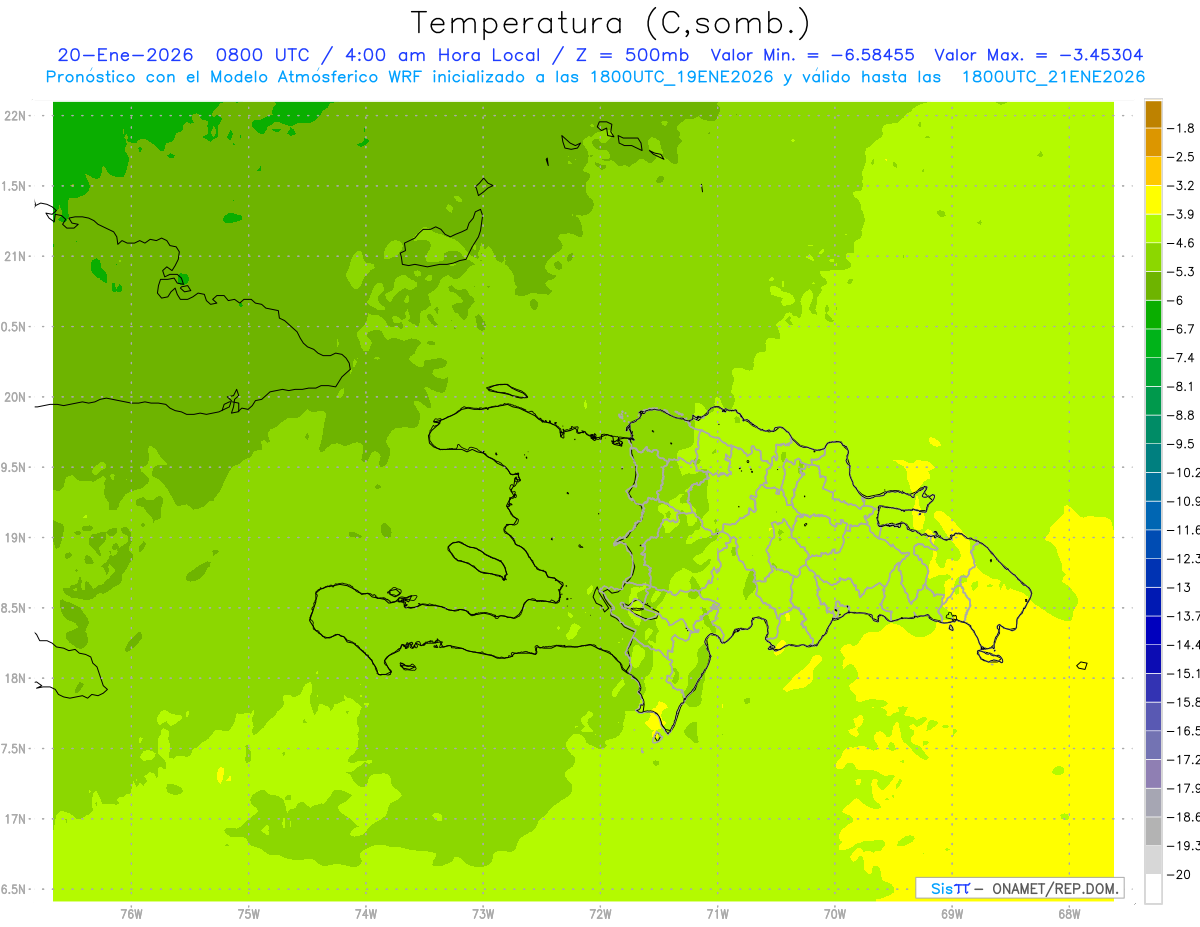Click the blue legend swatch between -11.6 and -12.3
This screenshot has width=1200, height=927.
tap(1153, 544)
